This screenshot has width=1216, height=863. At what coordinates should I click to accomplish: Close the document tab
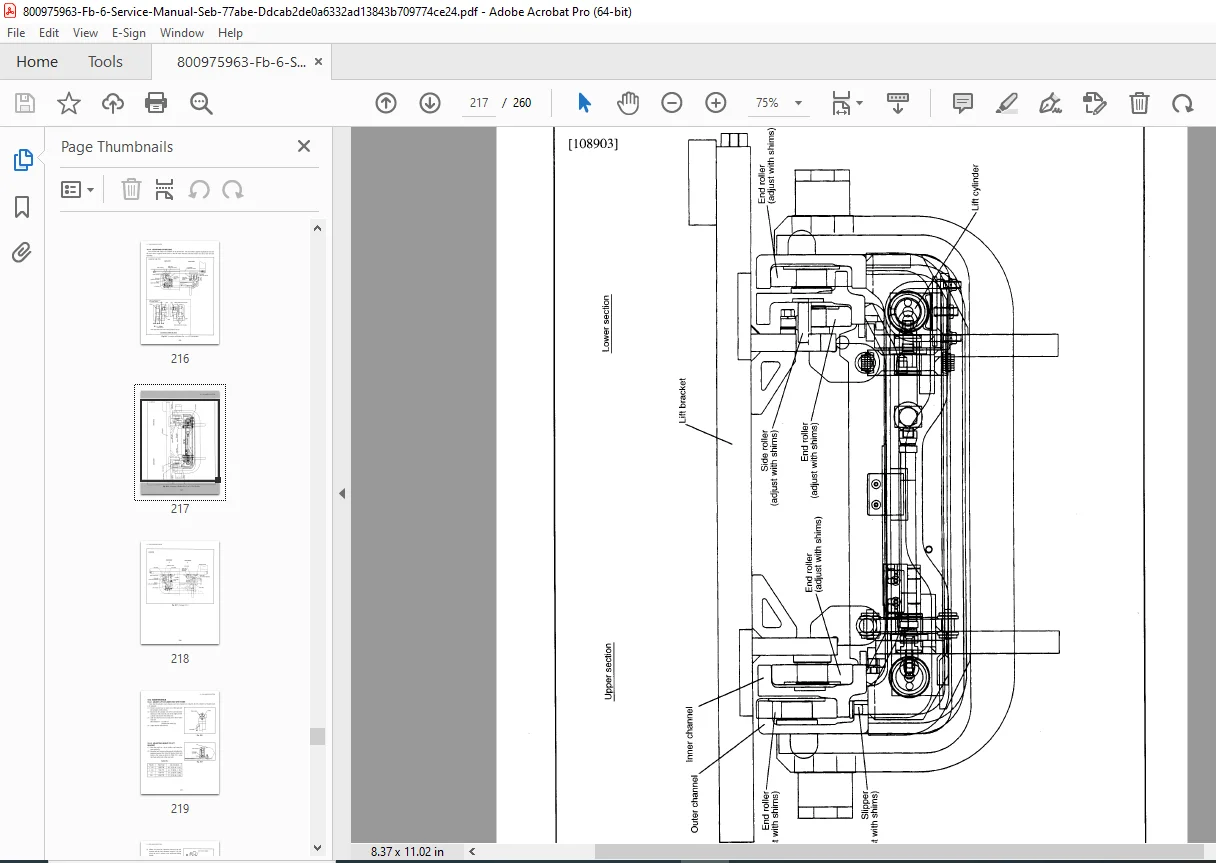point(319,62)
